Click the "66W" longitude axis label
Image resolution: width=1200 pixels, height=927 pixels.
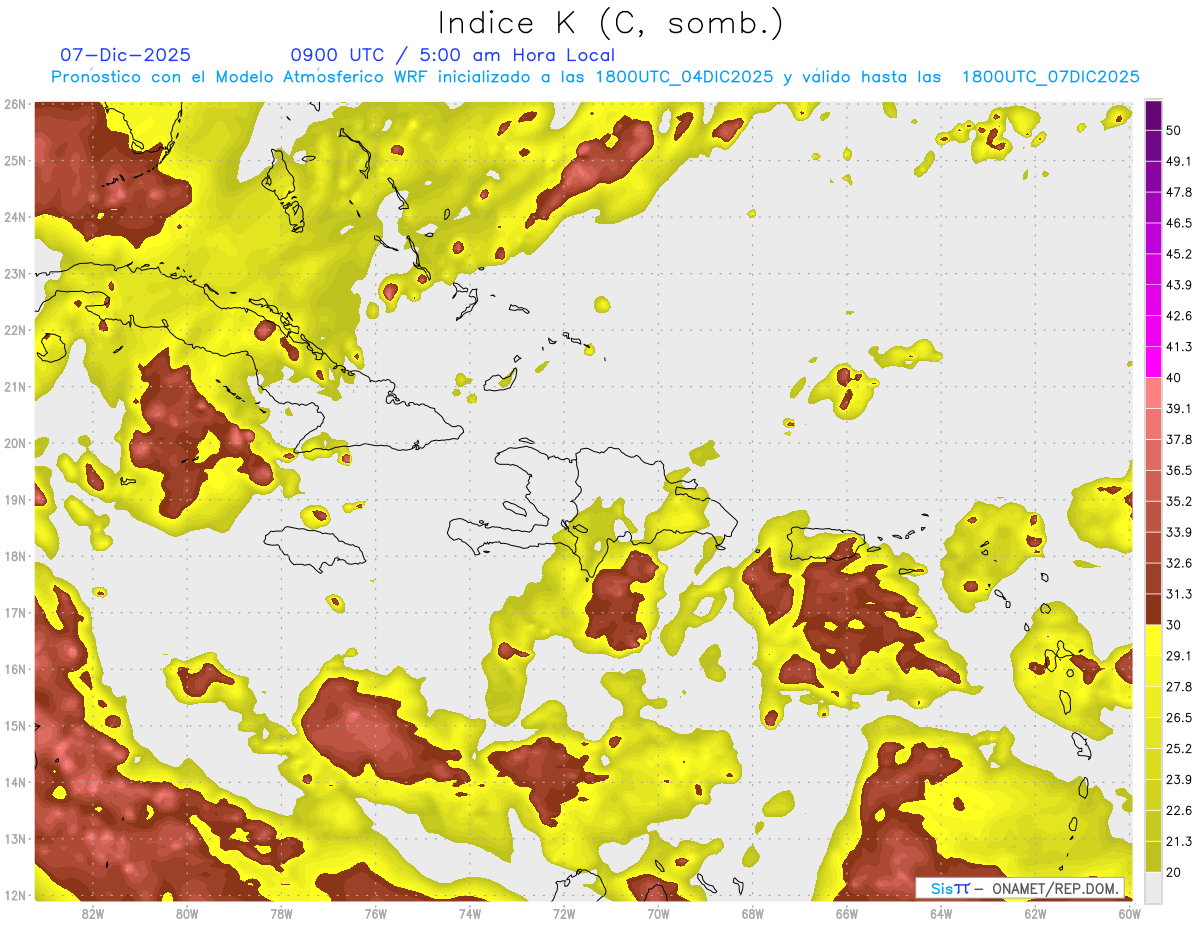point(847,913)
